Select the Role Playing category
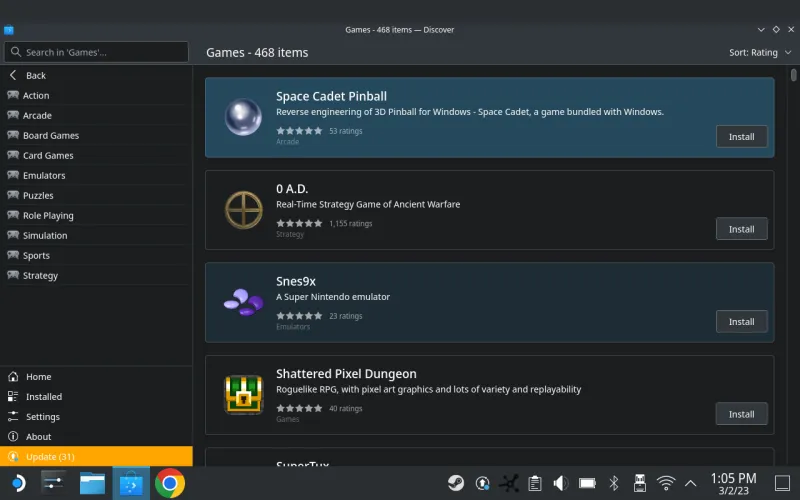This screenshot has height=500, width=800. (48, 215)
